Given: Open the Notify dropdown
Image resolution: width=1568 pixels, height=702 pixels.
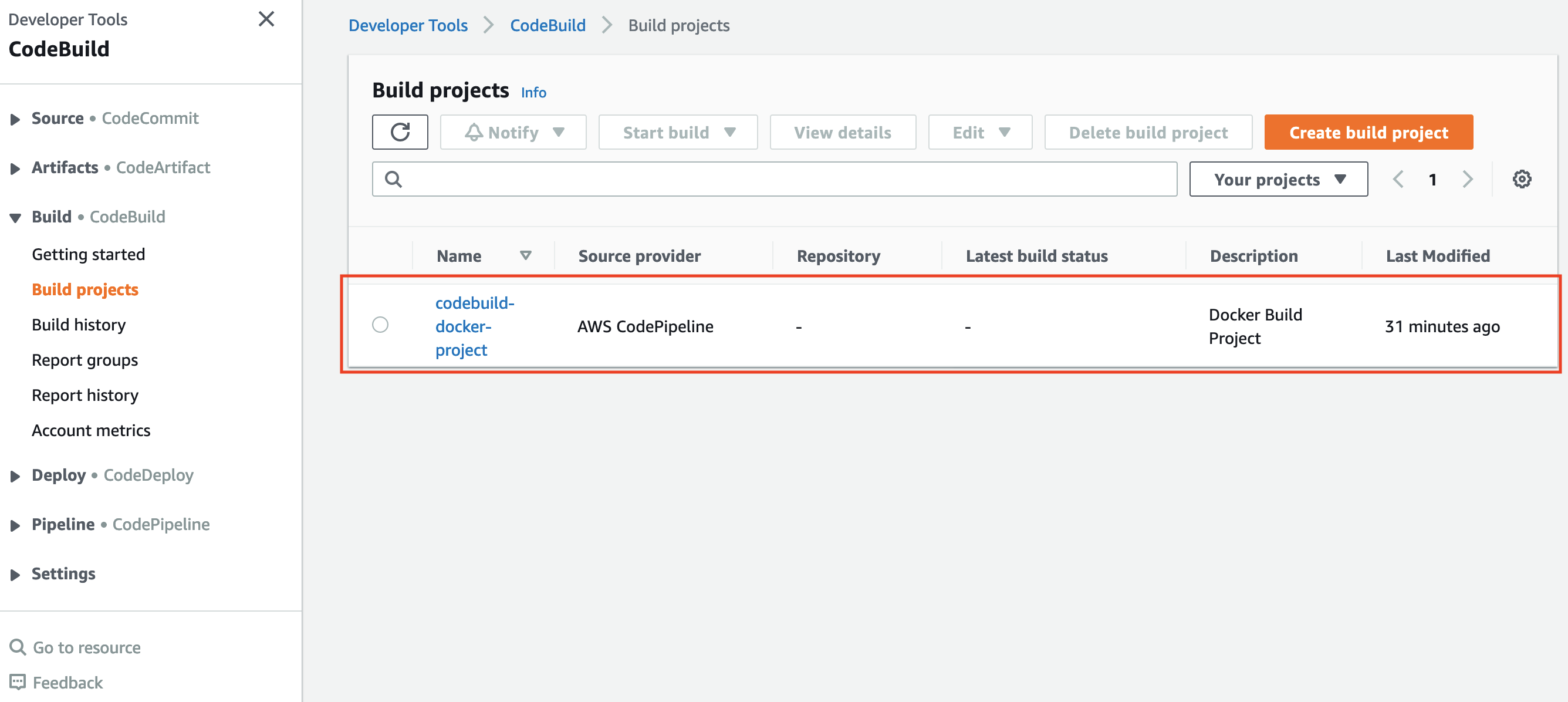Looking at the screenshot, I should tap(513, 132).
